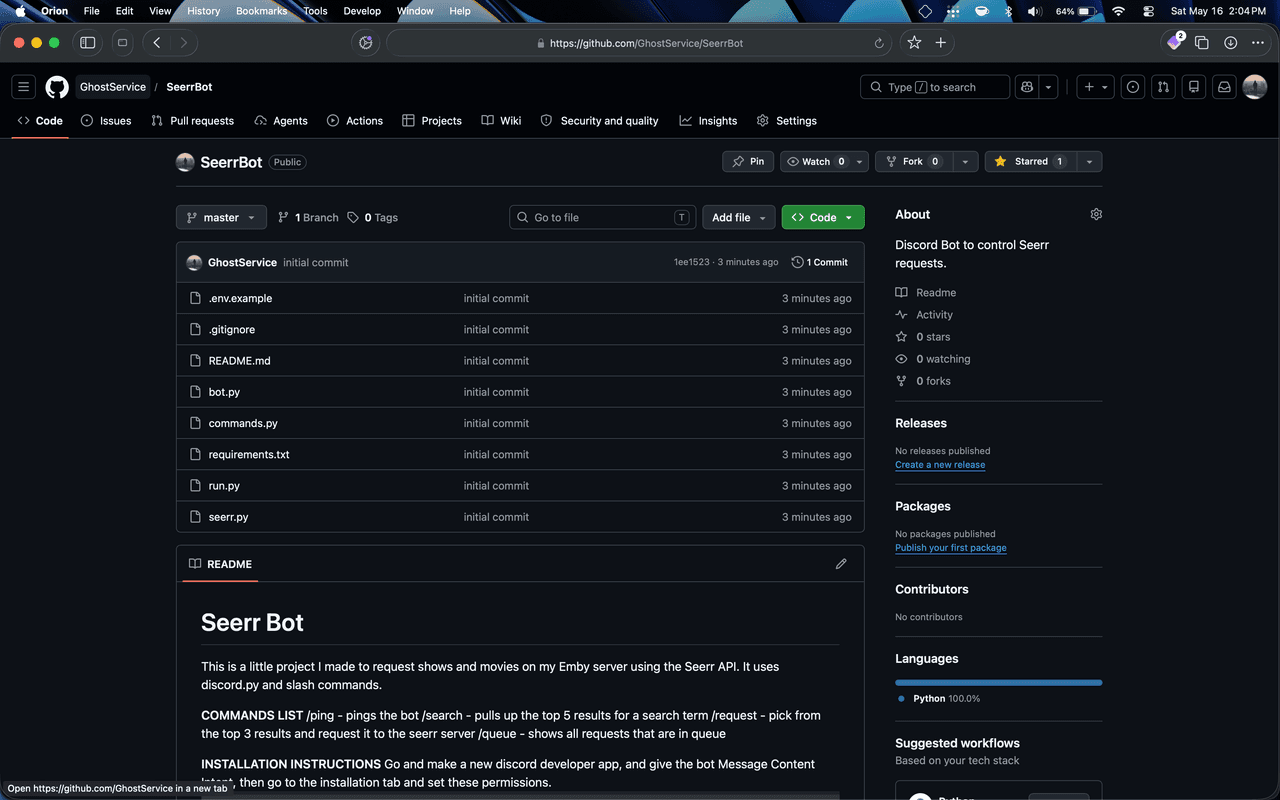Open the notifications inbox icon

click(x=1224, y=87)
